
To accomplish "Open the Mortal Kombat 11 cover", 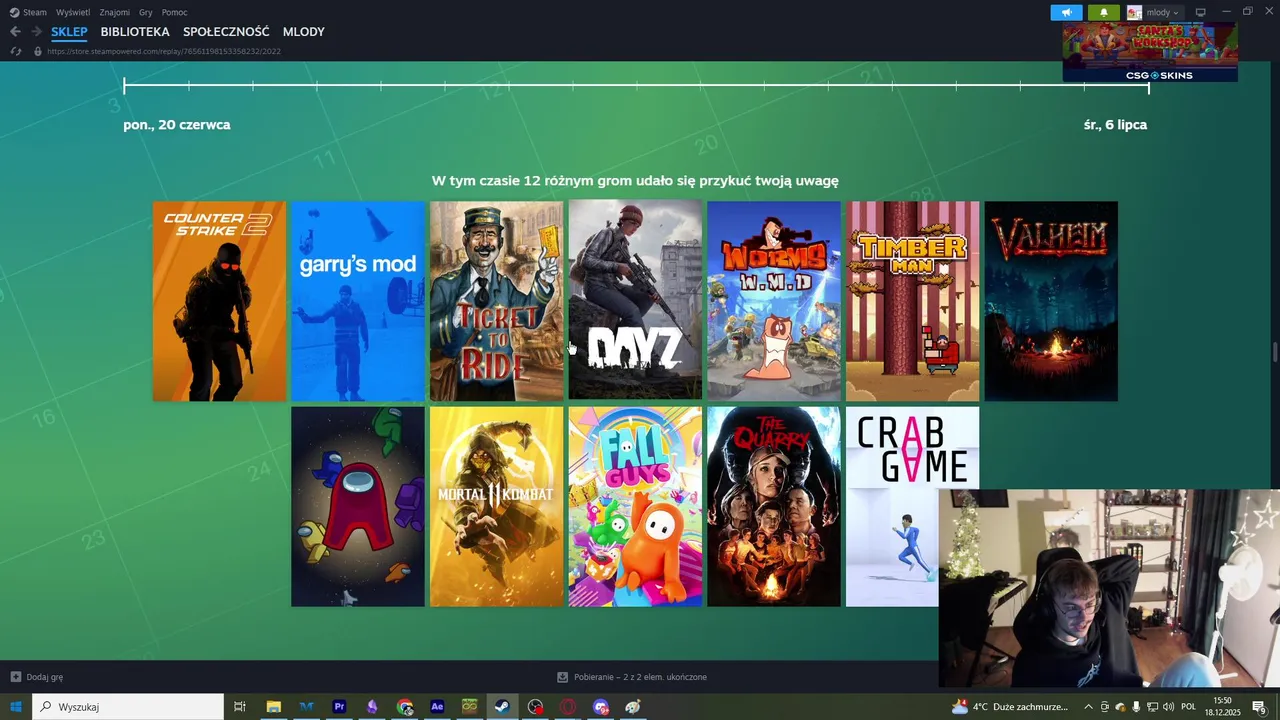I will (x=497, y=506).
